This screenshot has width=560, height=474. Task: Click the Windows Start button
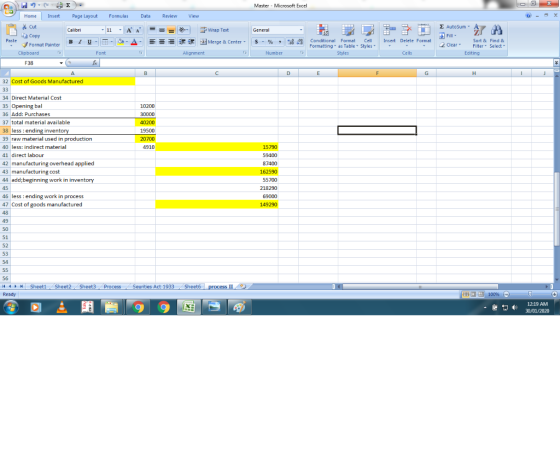coord(11,307)
